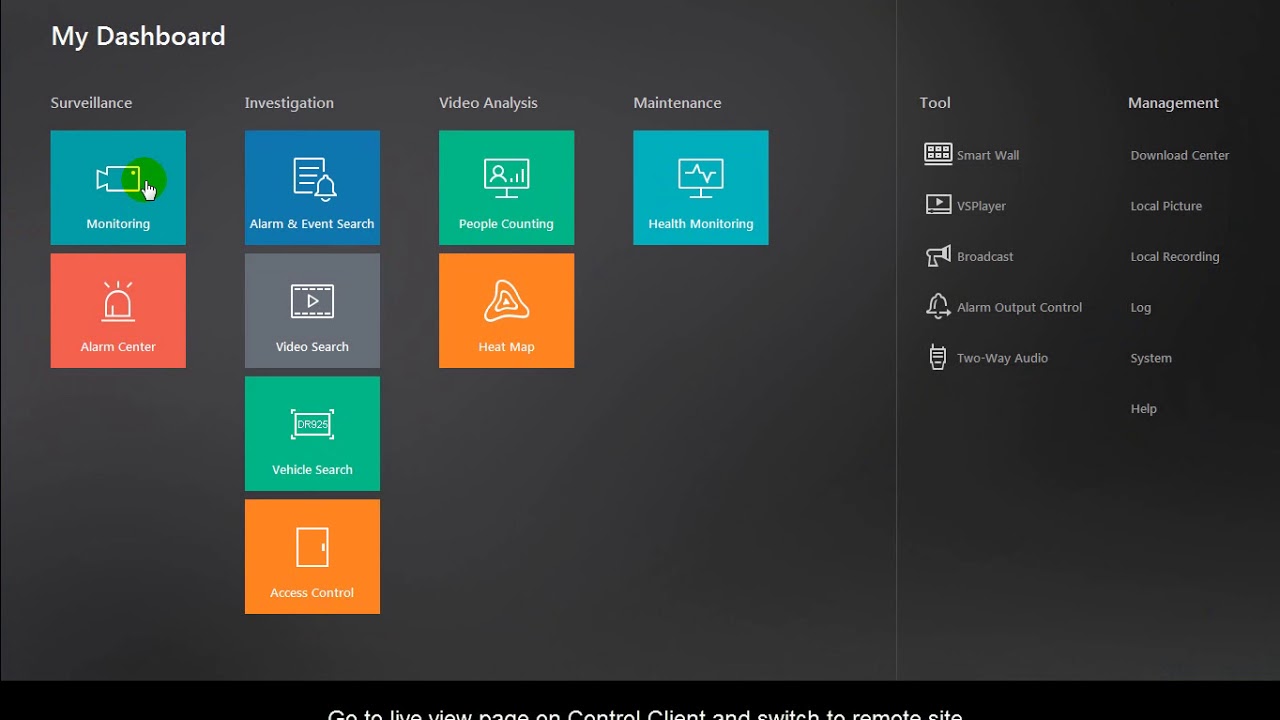Open Health Monitoring tile

click(x=700, y=188)
